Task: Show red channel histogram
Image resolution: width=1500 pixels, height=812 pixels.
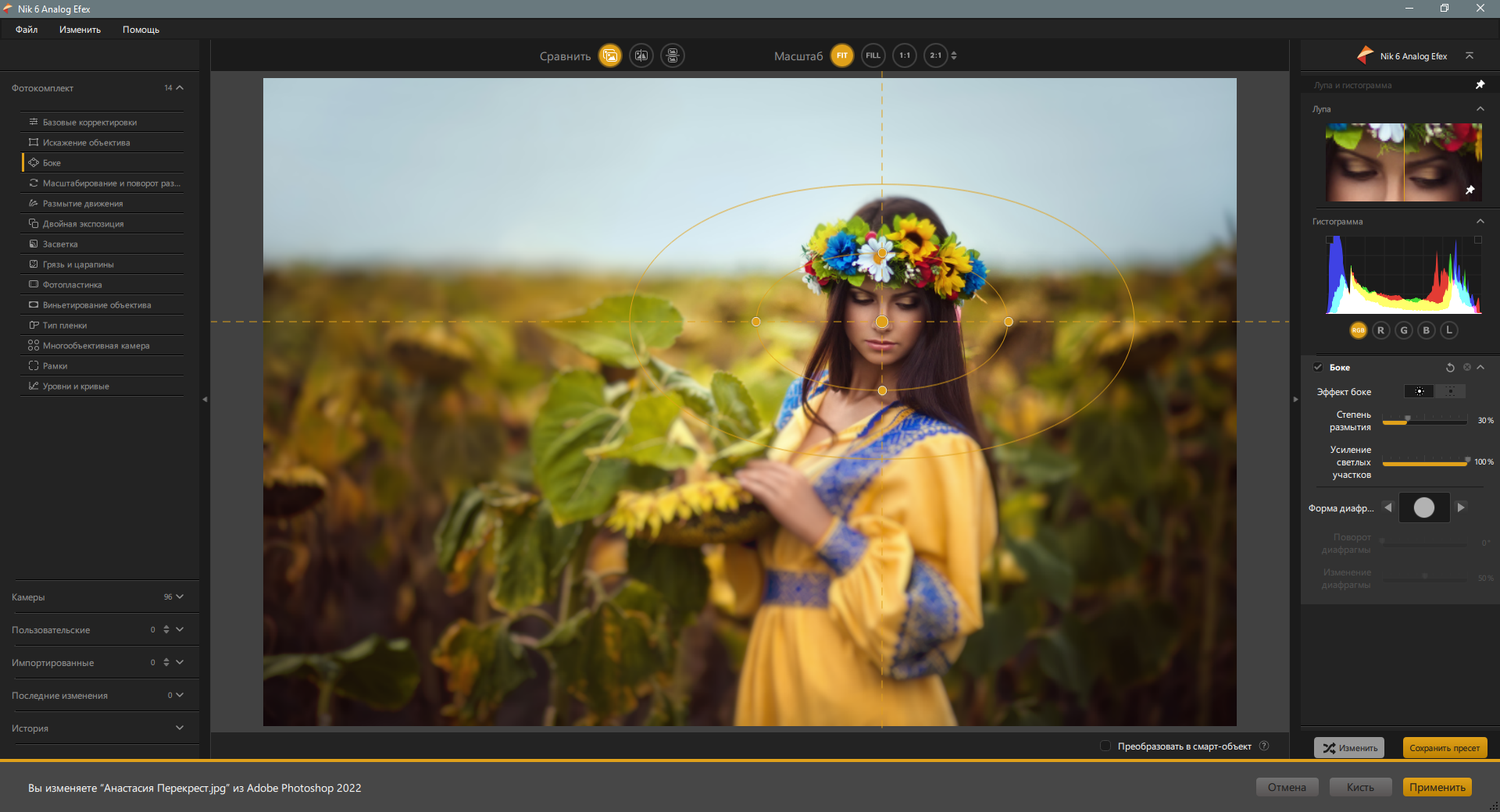Action: 1381,330
